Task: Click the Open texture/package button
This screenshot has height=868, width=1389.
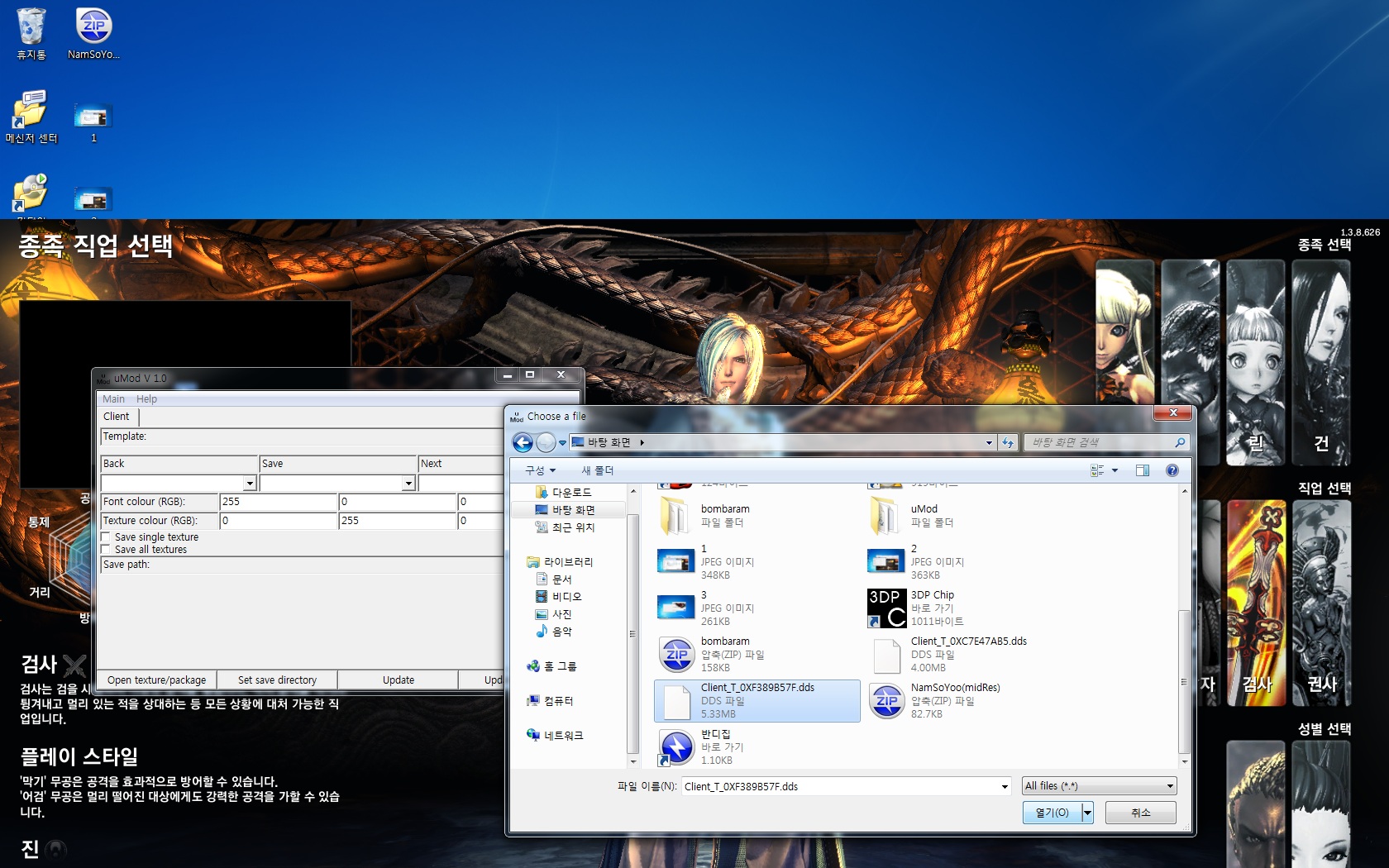Action: click(156, 680)
